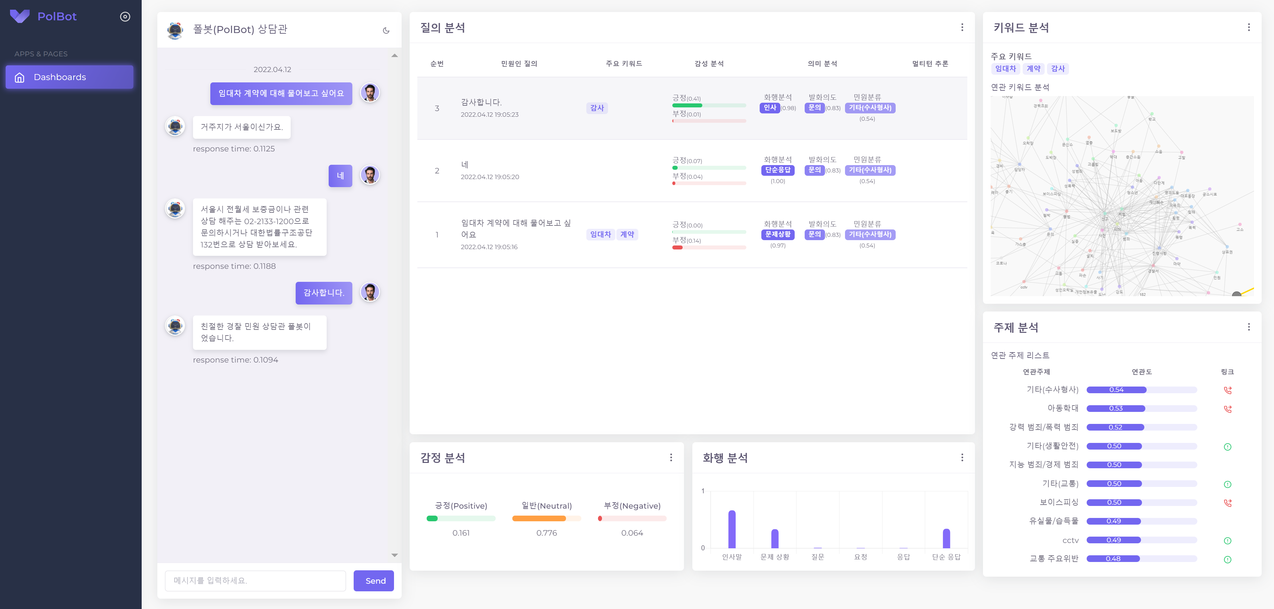Click the bot avatar next to '거주지가 서울이신가요.'
1274x609 pixels.
[x=175, y=126]
